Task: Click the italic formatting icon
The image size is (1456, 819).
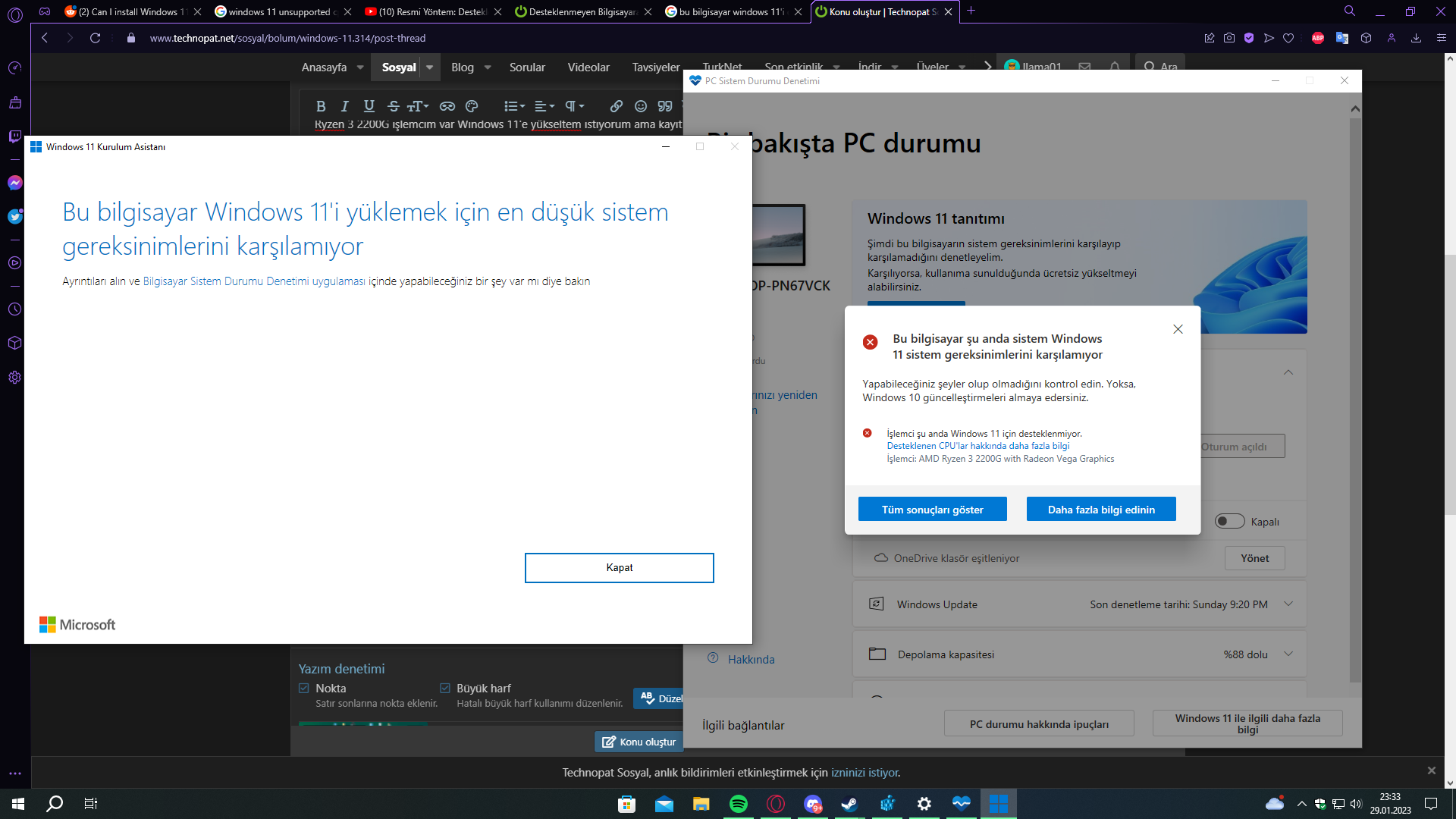Action: 344,106
